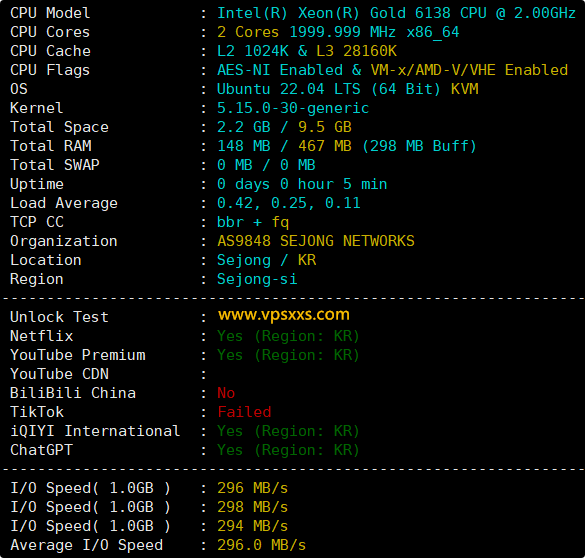Click the Uptime value text
Viewport: 585px width, 558px height.
302,184
